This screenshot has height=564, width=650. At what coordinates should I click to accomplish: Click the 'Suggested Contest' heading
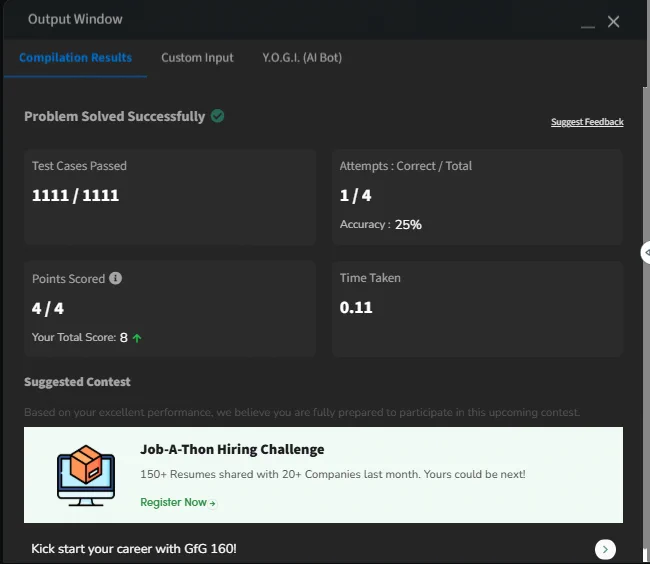pos(77,382)
